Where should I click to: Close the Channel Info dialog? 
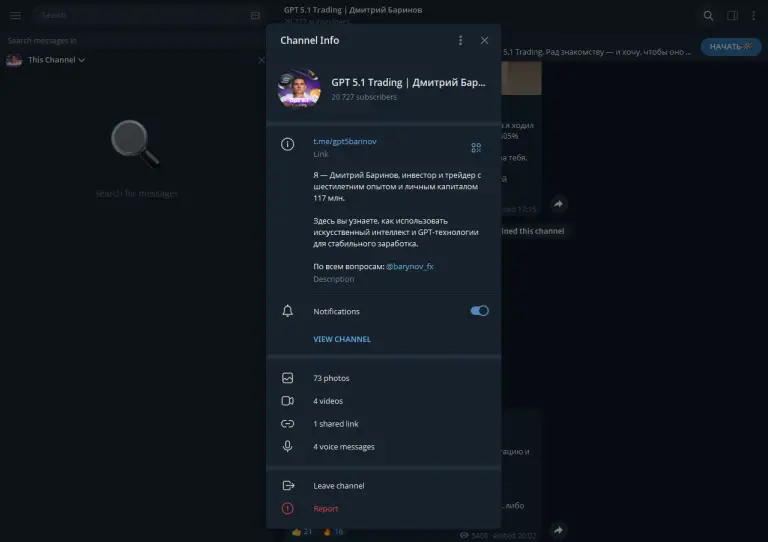pyautogui.click(x=484, y=41)
